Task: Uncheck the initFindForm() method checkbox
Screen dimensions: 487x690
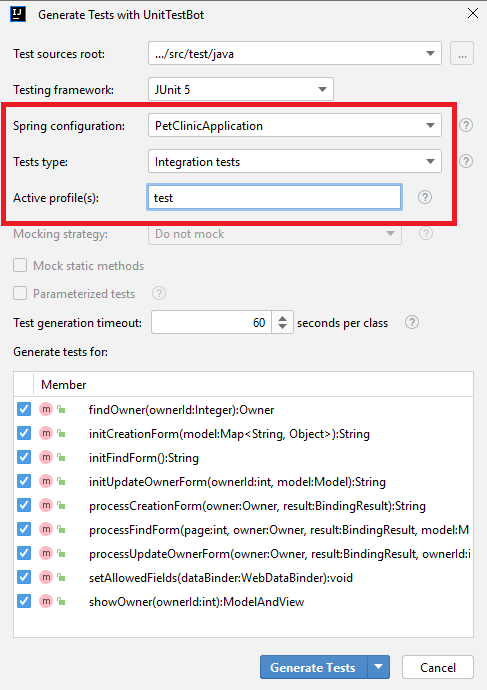Action: pos(24,457)
